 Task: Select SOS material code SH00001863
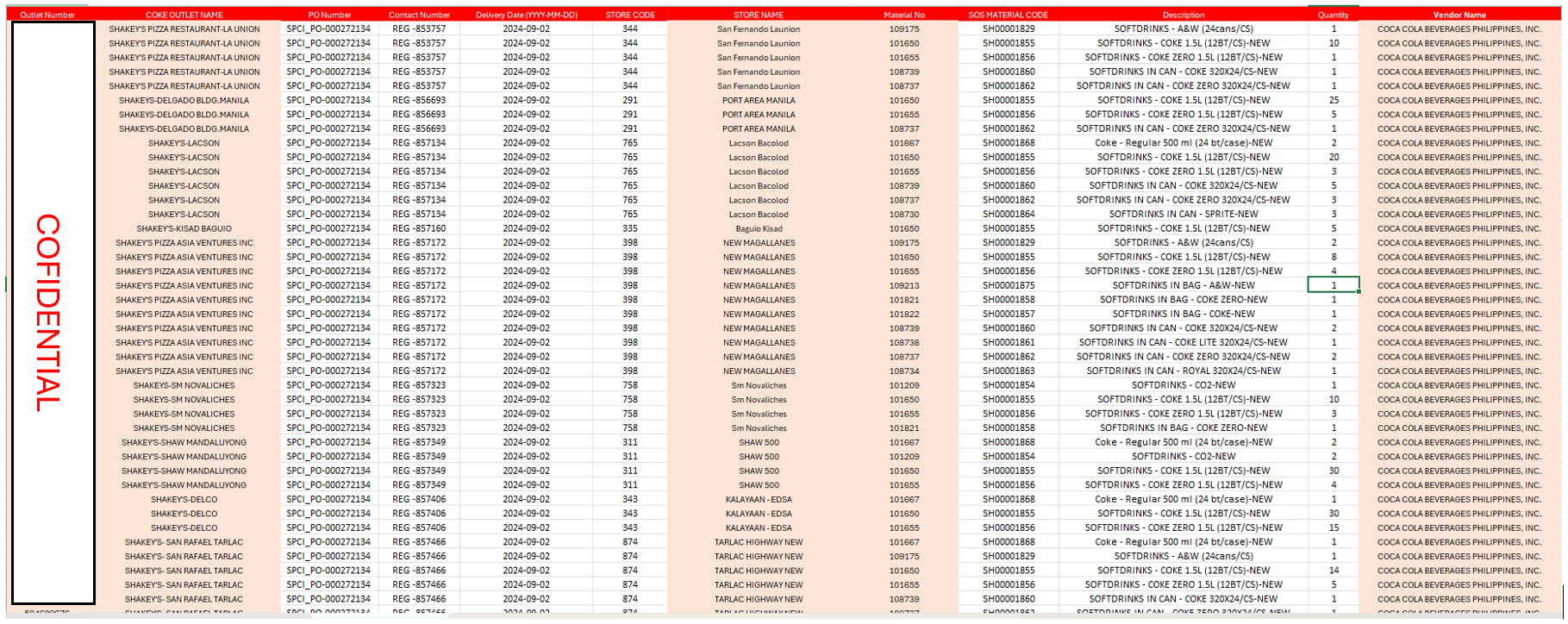(x=1009, y=371)
